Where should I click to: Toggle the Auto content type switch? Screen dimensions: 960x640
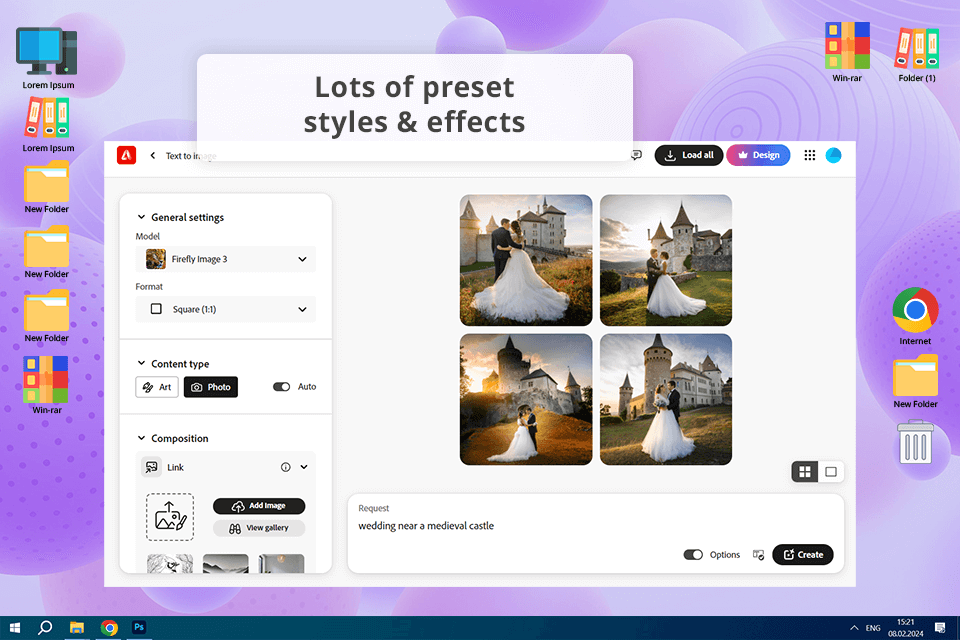coord(281,386)
